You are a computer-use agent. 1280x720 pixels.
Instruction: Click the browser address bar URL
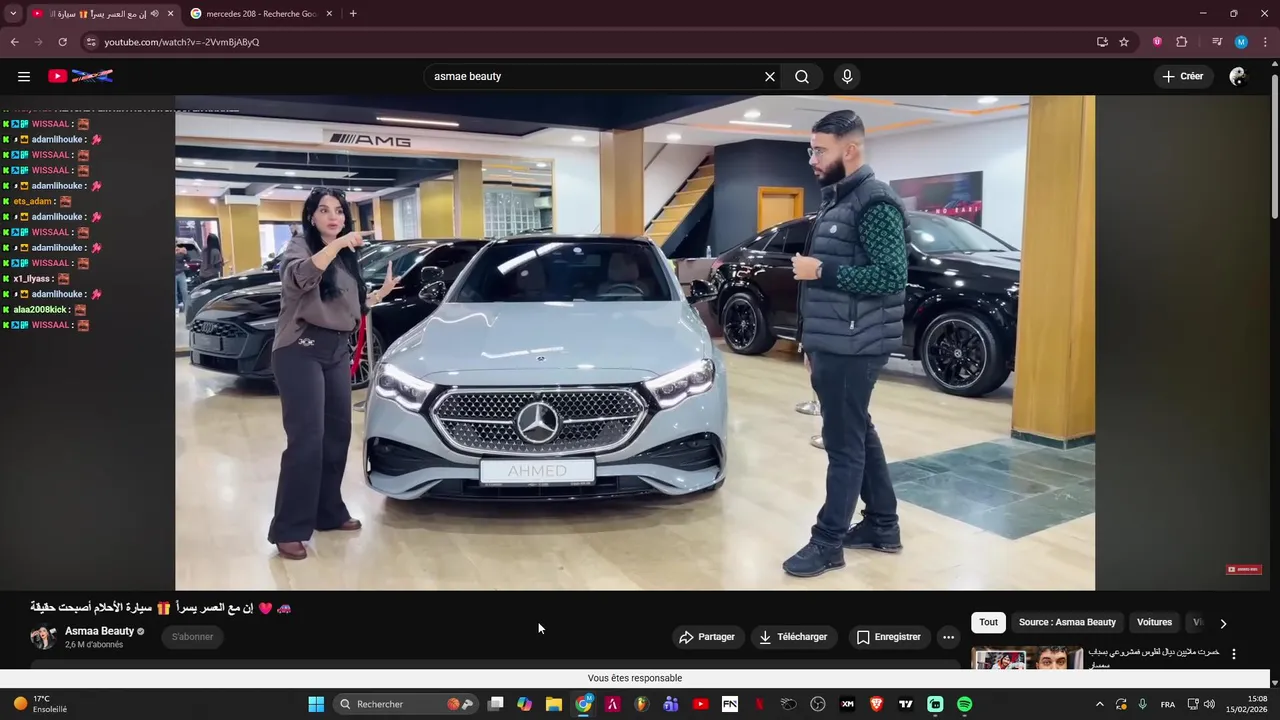coord(181,42)
